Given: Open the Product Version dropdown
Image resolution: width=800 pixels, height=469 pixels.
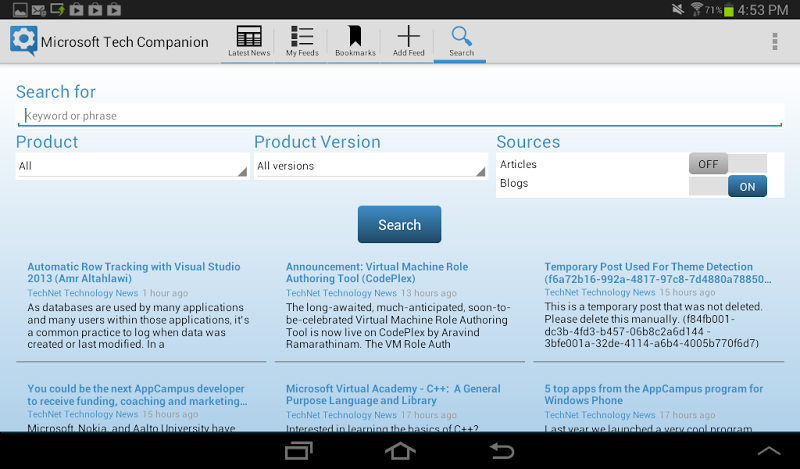Looking at the screenshot, I should tap(370, 166).
